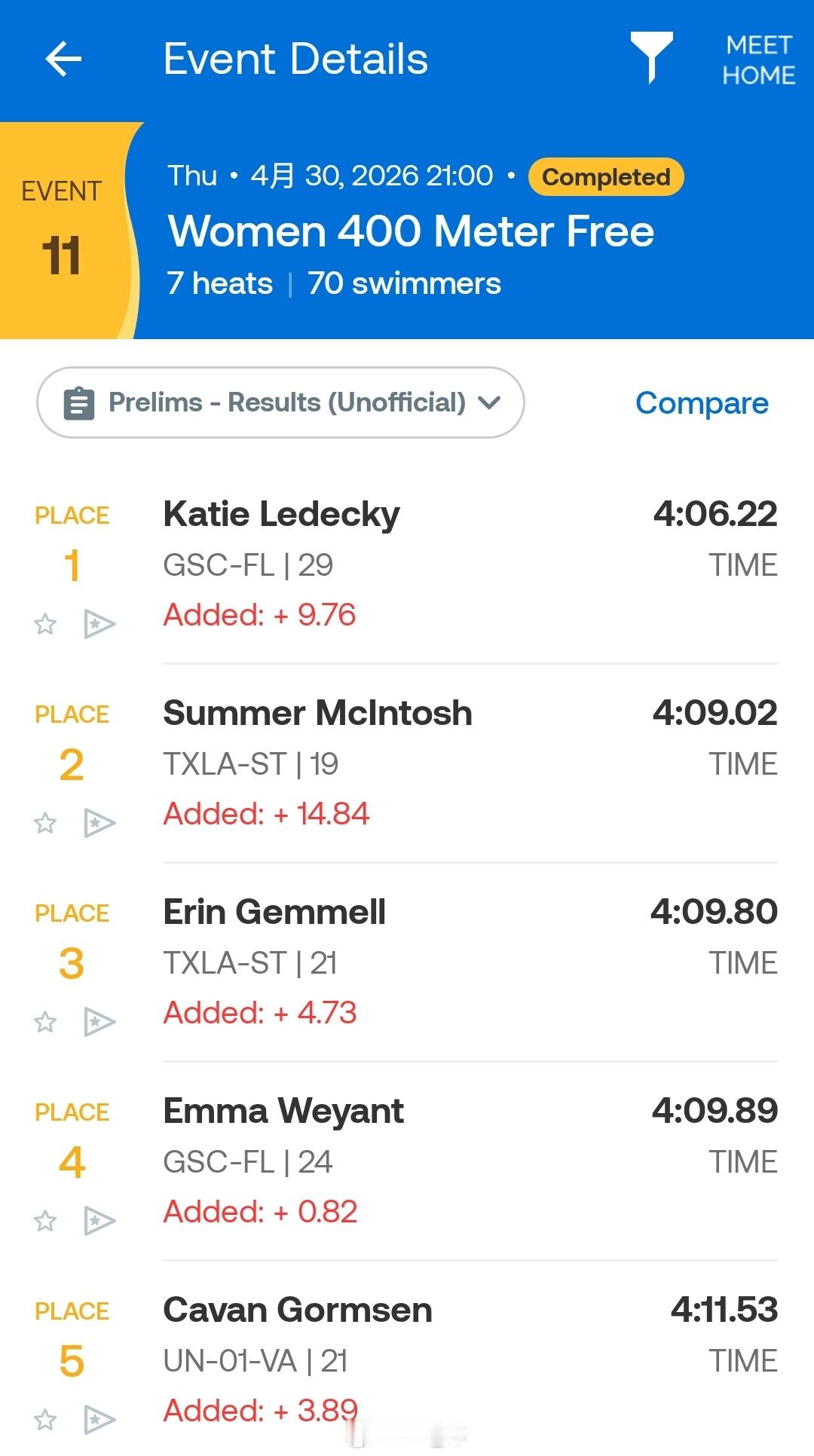Tap team pennant icon for Cavan Gormsen
The height and width of the screenshot is (1456, 814).
(x=99, y=1420)
